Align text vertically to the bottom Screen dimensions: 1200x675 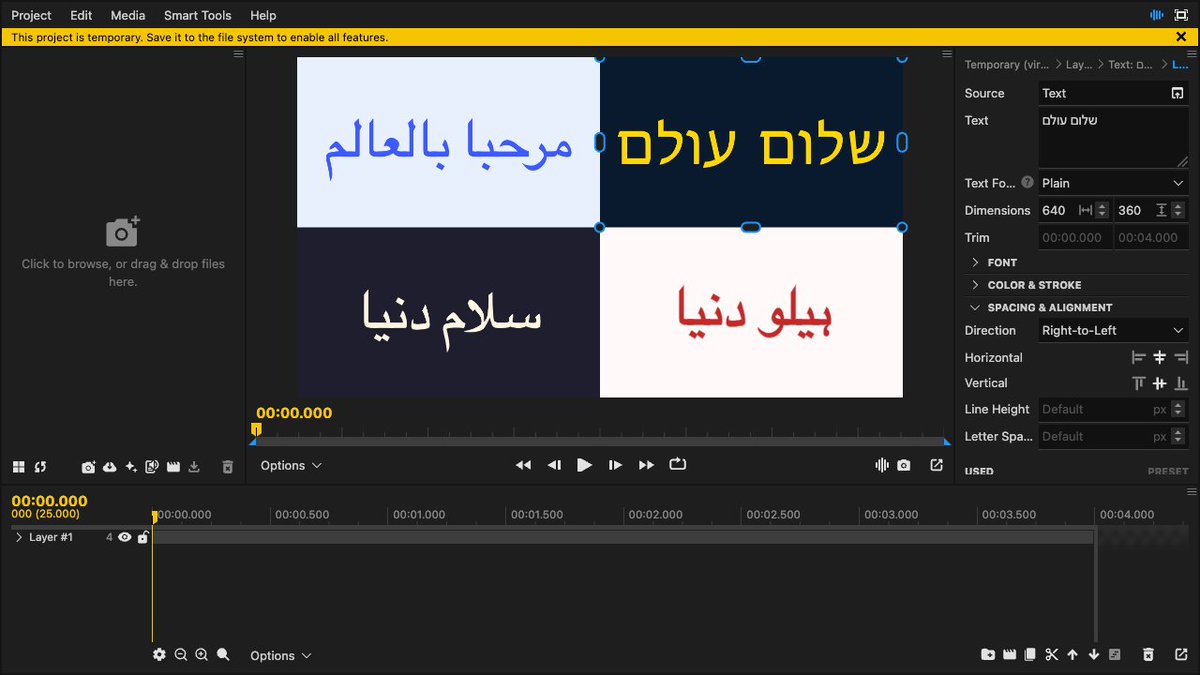[x=1181, y=383]
